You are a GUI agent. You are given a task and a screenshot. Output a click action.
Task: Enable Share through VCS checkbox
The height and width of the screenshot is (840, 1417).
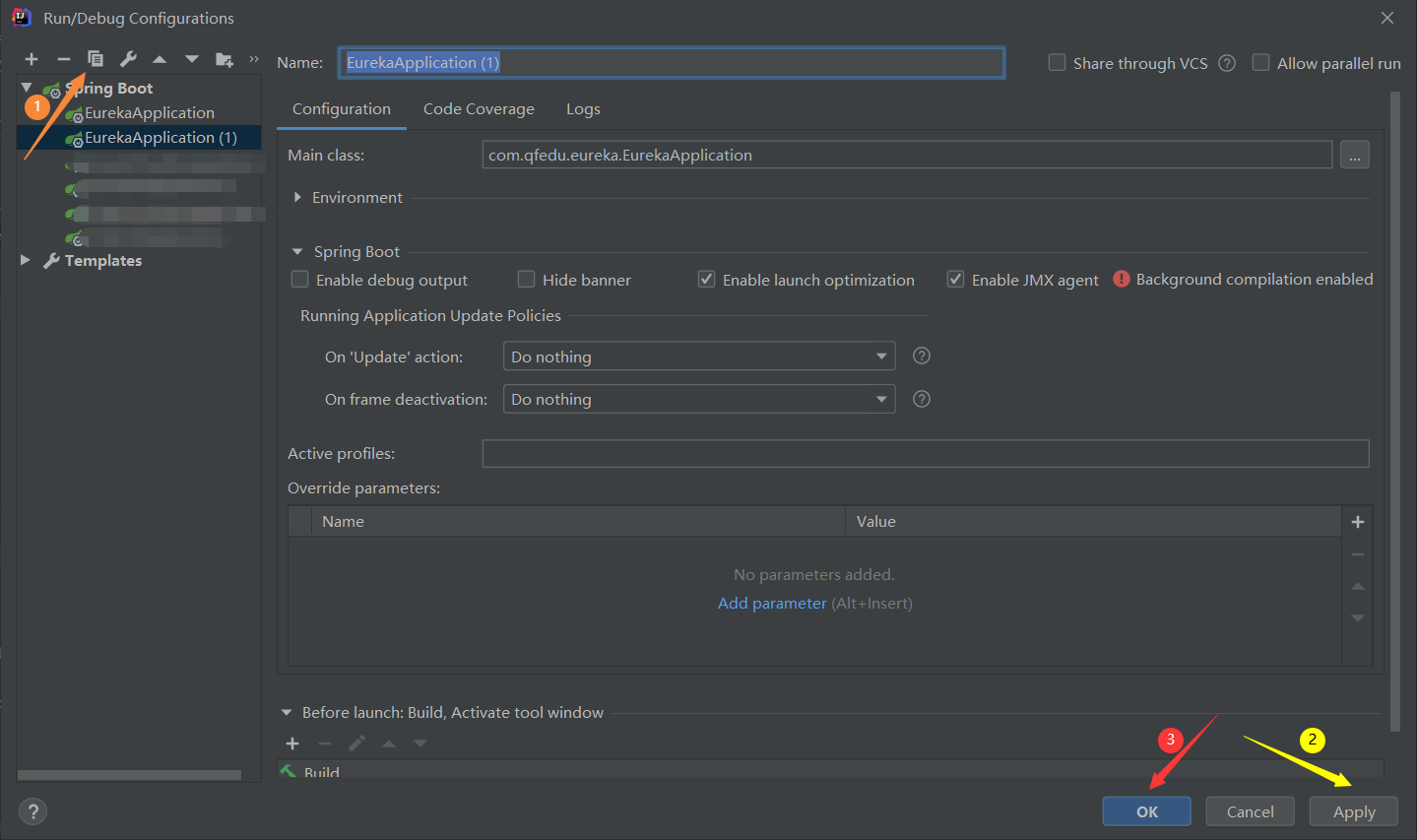pyautogui.click(x=1057, y=62)
